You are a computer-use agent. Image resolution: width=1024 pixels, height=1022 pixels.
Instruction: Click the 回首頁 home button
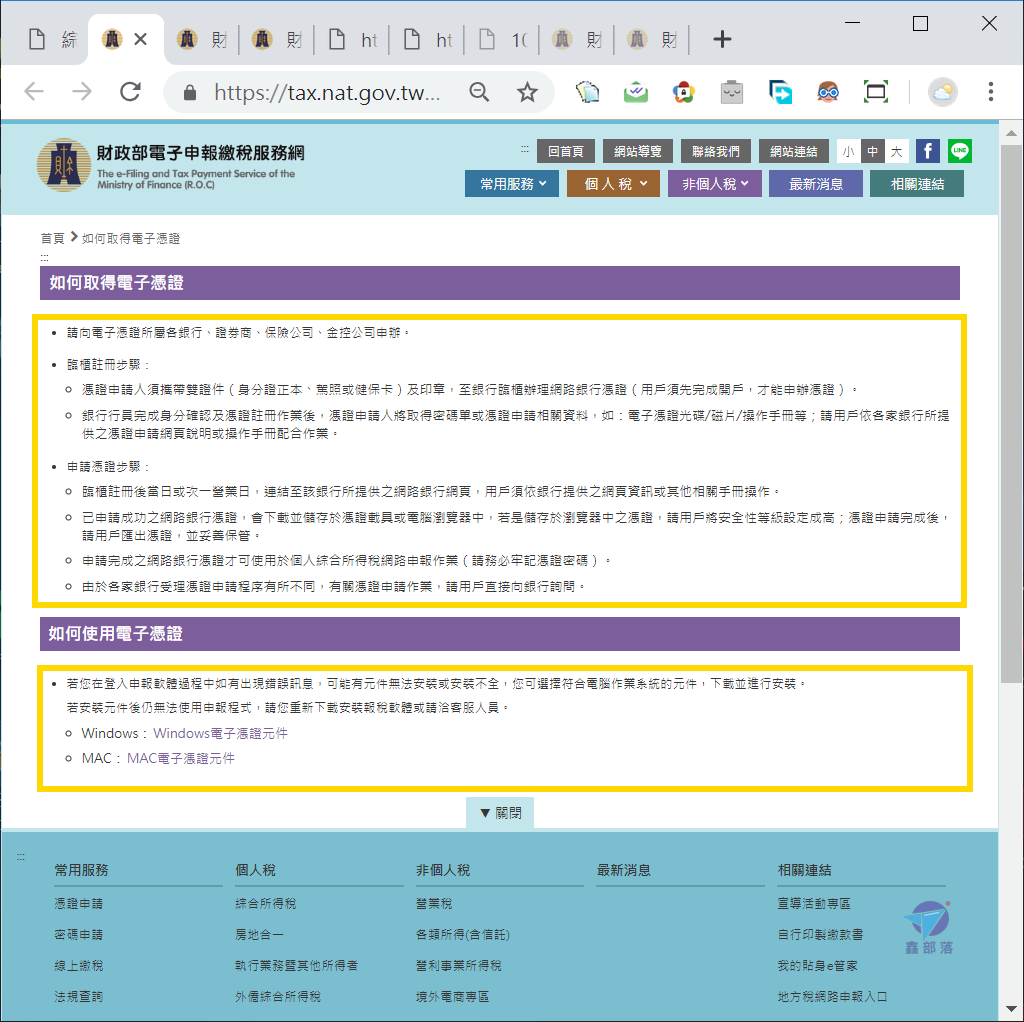pyautogui.click(x=566, y=150)
